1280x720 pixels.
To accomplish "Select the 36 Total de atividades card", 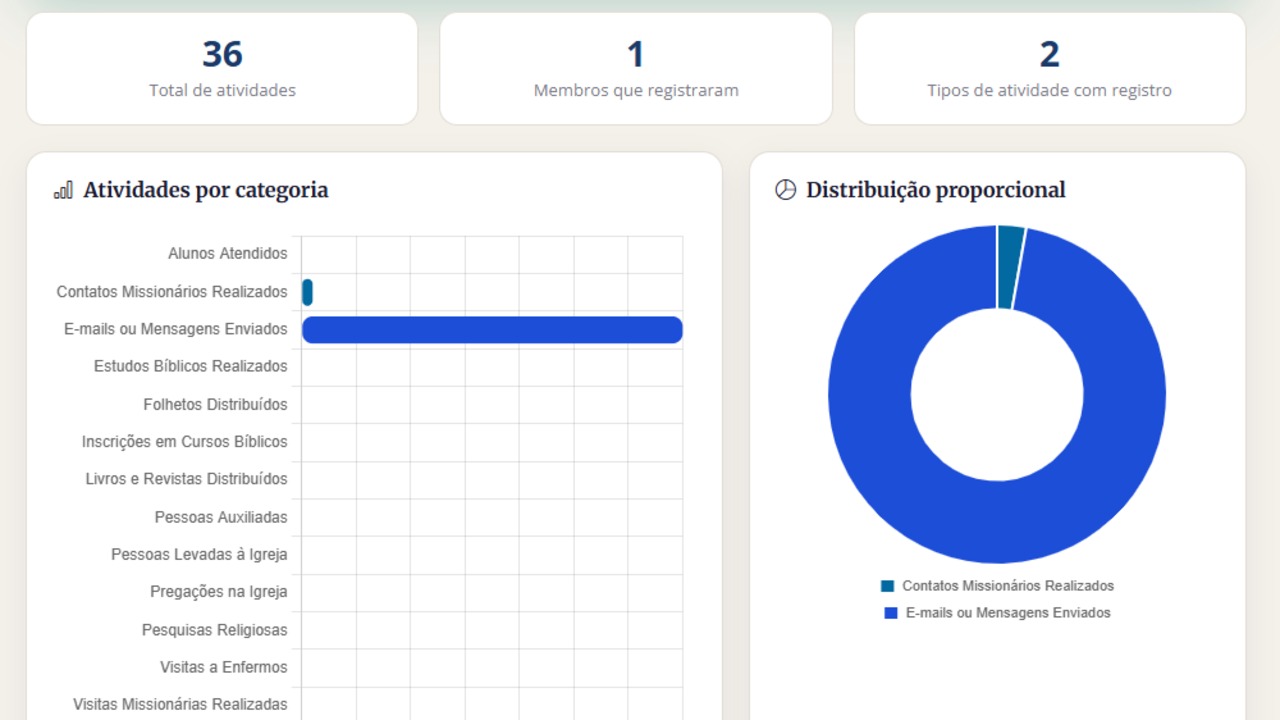I will (x=222, y=69).
